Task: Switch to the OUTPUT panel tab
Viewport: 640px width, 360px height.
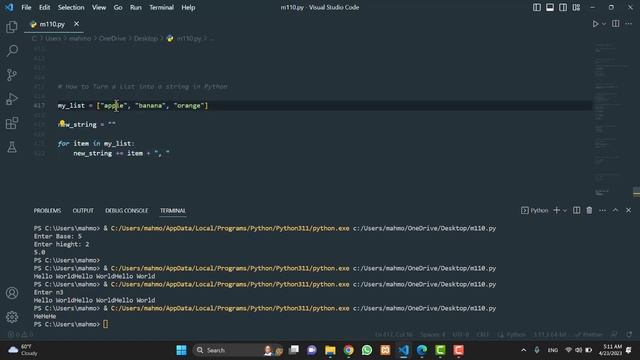Action: pos(83,211)
